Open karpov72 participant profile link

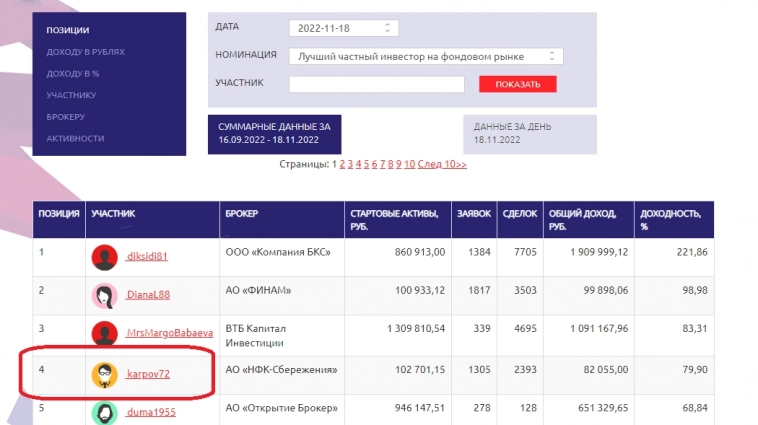point(148,374)
